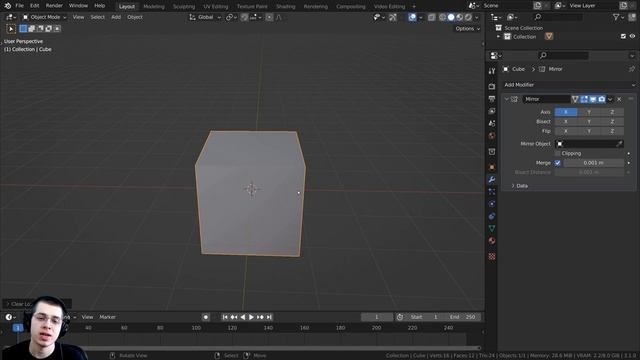640x360 pixels.
Task: Switch to wireframe viewport shading
Action: click(x=442, y=17)
